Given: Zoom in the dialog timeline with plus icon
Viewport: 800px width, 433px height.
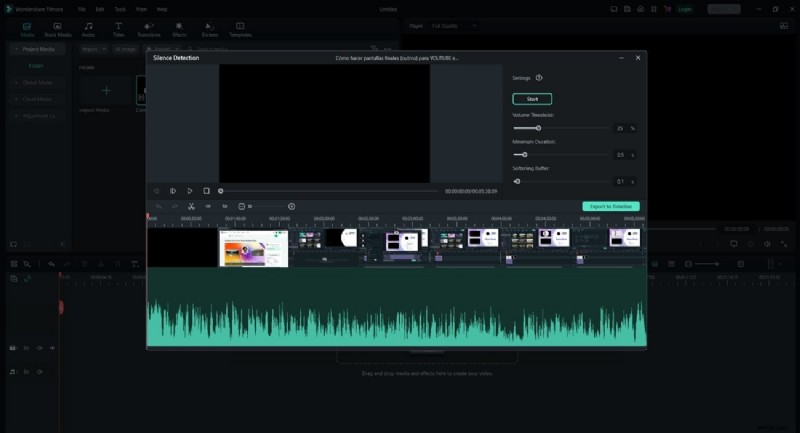Looking at the screenshot, I should click(x=291, y=207).
